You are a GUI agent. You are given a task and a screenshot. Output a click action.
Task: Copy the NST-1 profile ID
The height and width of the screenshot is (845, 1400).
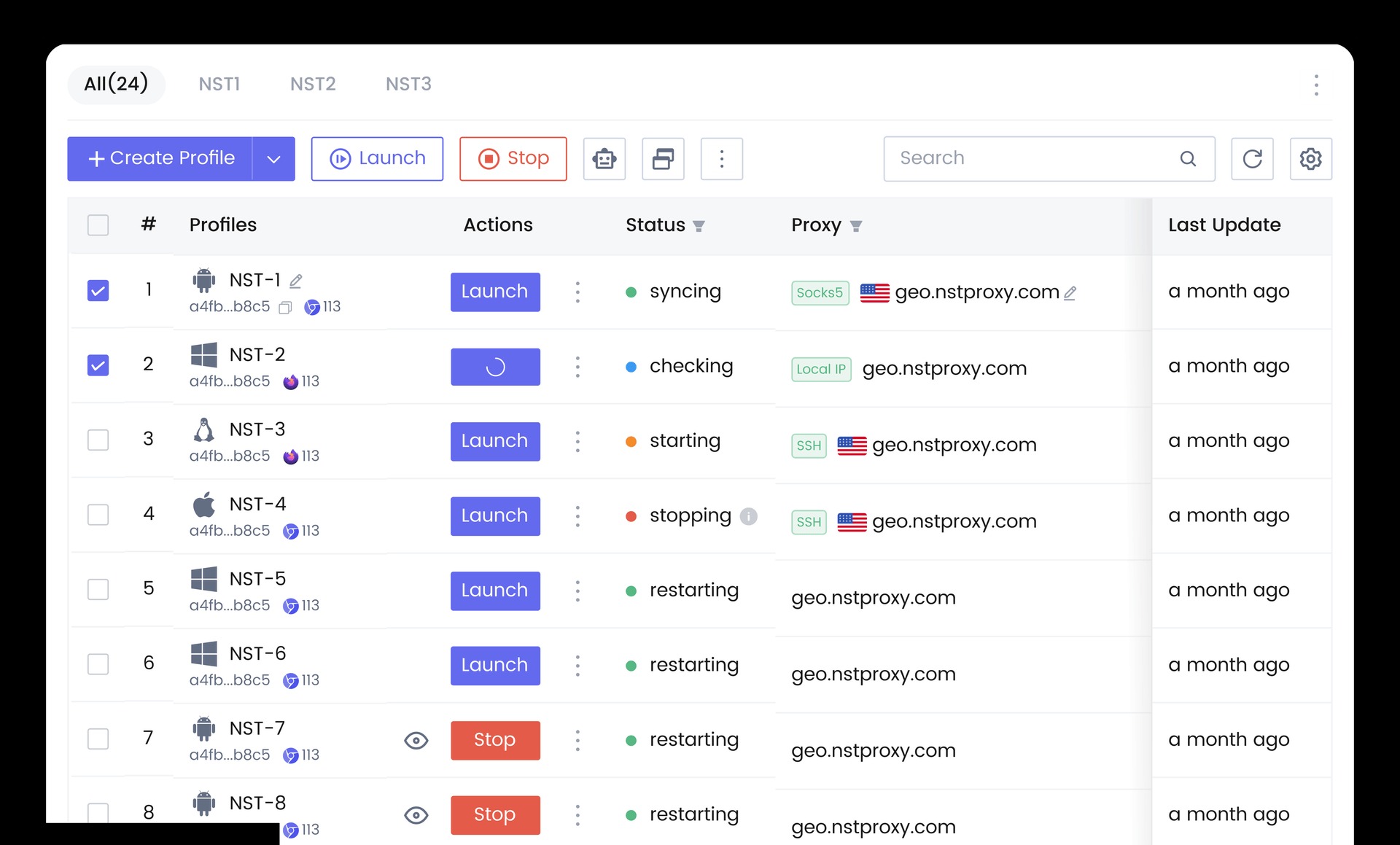pos(284,308)
